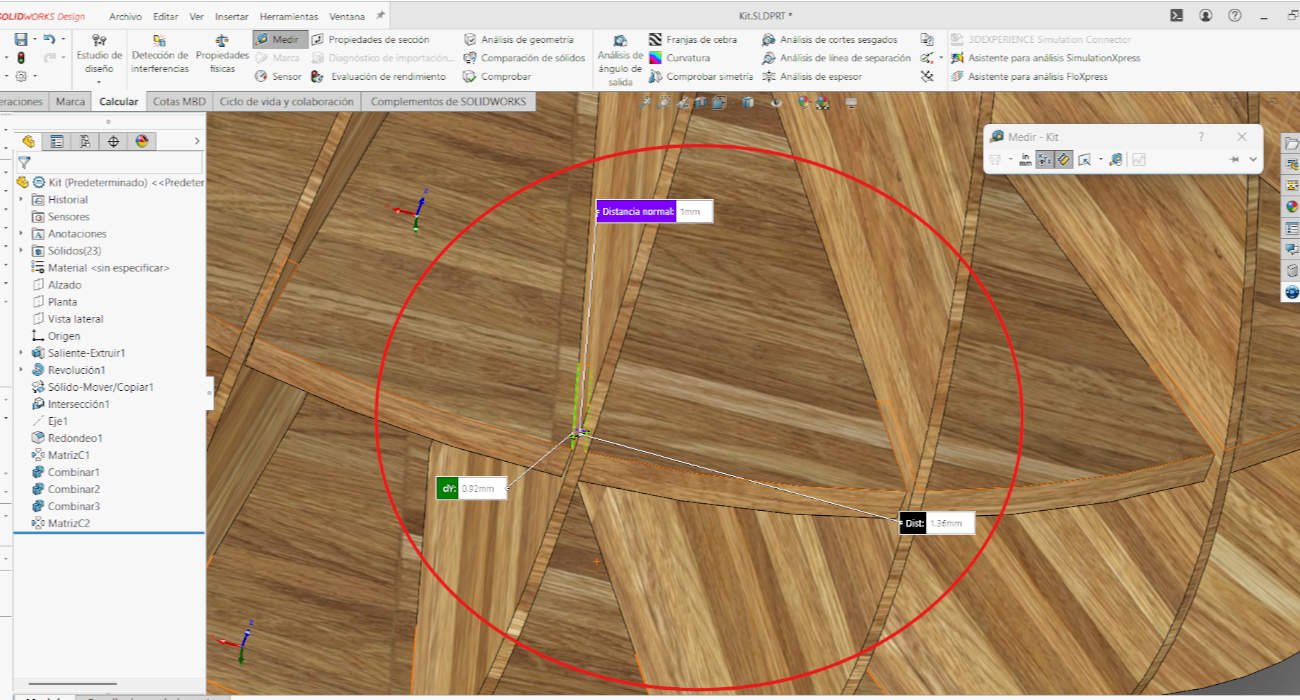Click the Dist 1.36mm measurement callout
Image resolution: width=1300 pixels, height=700 pixels.
[937, 523]
